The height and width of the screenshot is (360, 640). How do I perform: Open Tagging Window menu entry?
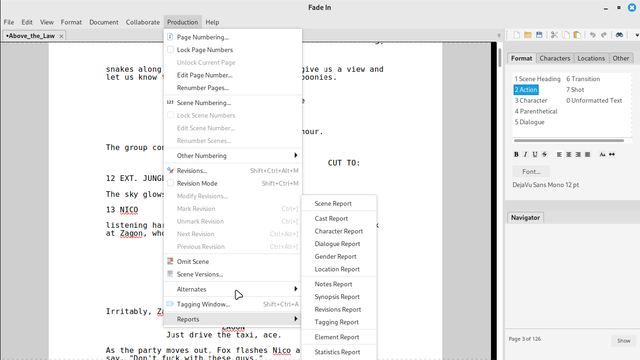(233, 304)
